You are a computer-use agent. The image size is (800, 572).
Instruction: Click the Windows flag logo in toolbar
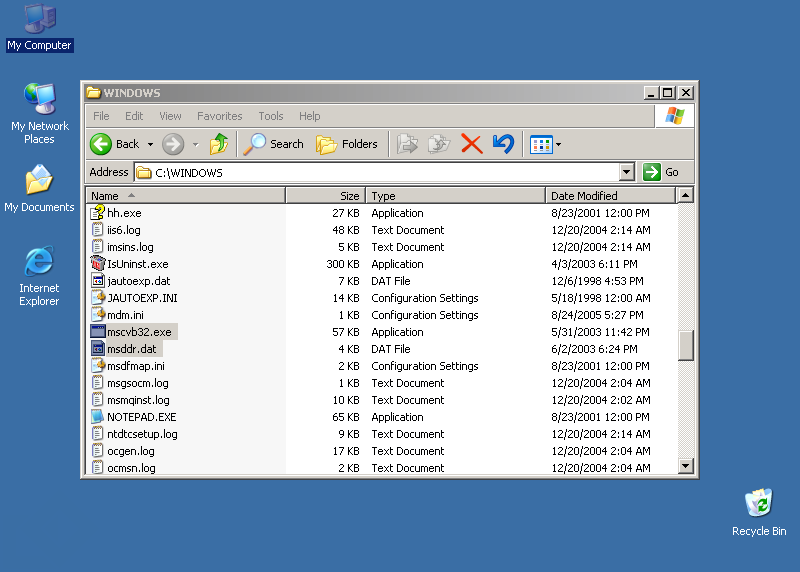tap(674, 116)
